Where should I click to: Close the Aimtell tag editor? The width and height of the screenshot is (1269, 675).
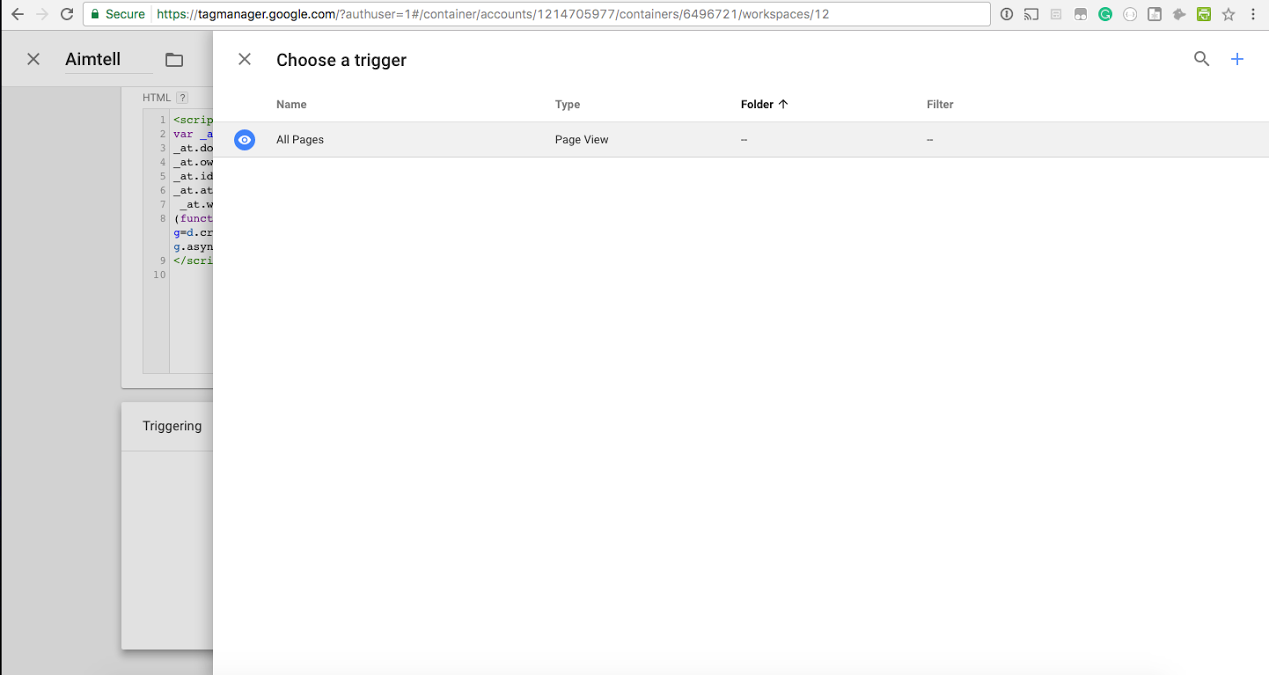33,60
